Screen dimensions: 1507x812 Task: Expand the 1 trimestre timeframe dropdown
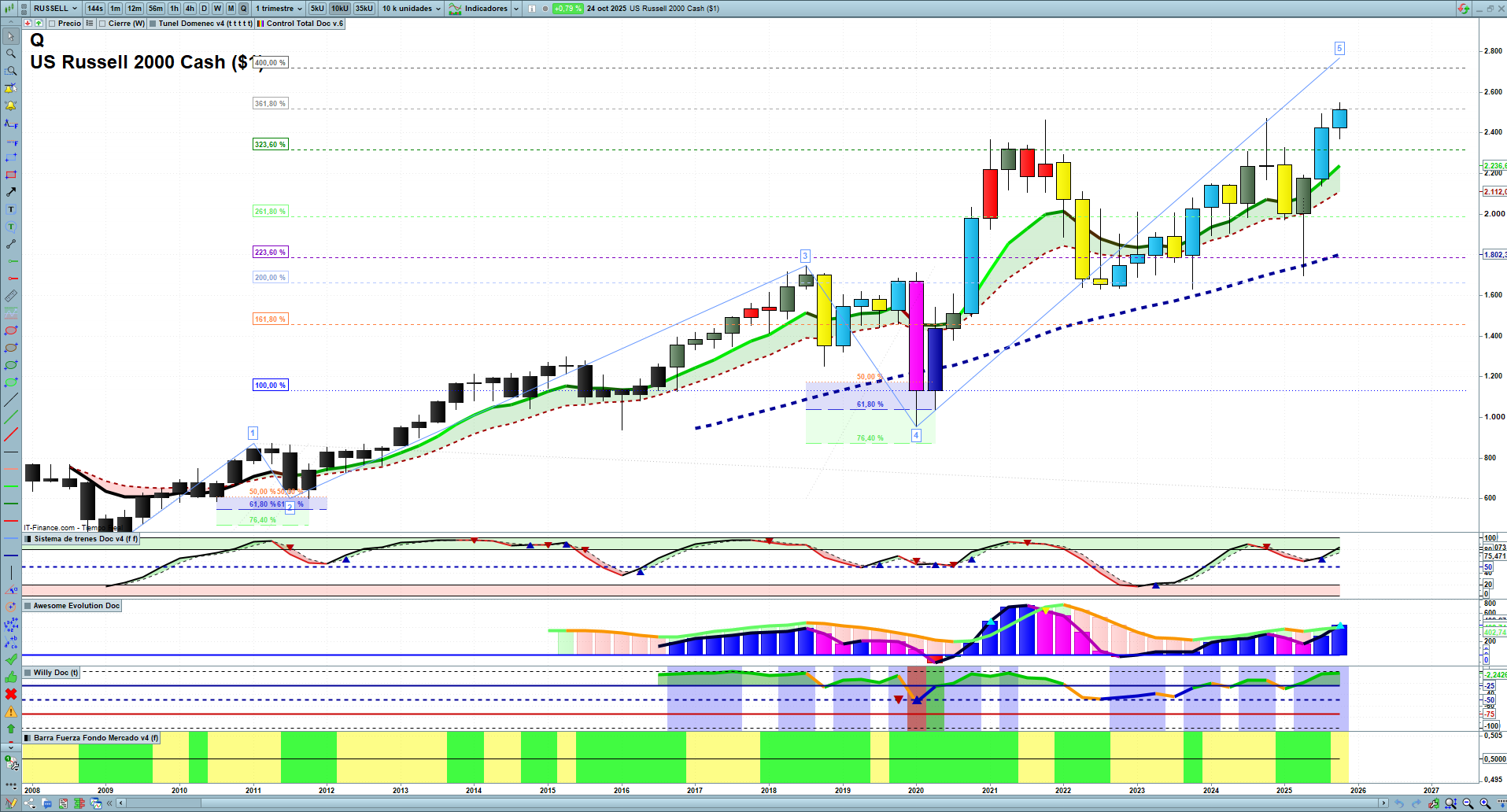(279, 9)
